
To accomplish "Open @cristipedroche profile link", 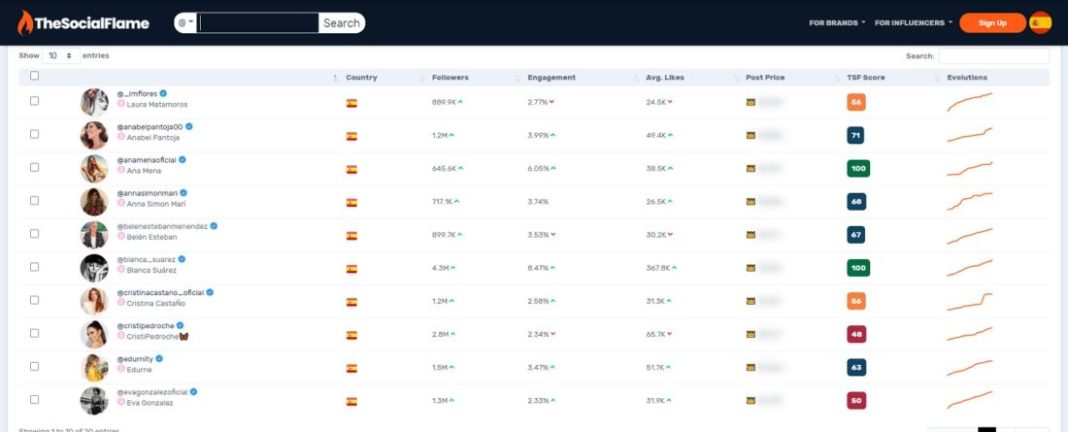I will 145,326.
